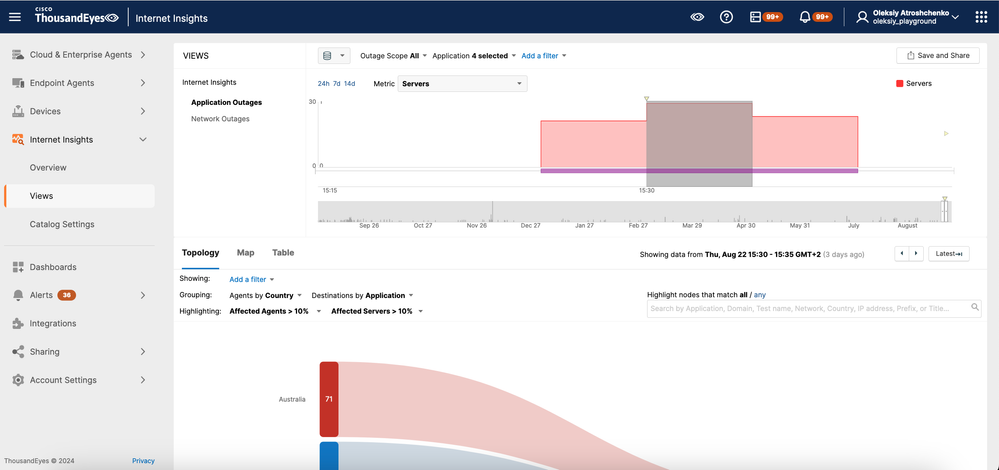Open the apps grid icon
999x470 pixels.
981,17
